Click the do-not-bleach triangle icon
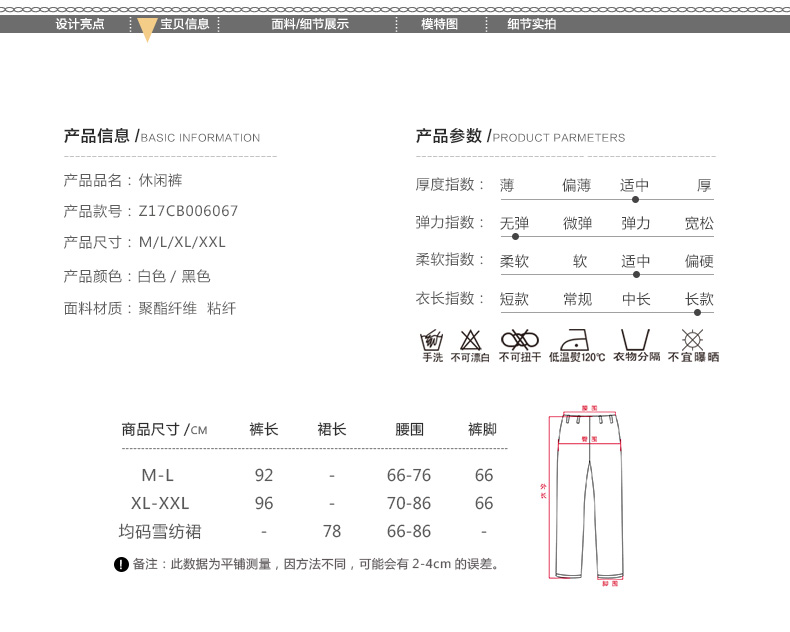 470,339
